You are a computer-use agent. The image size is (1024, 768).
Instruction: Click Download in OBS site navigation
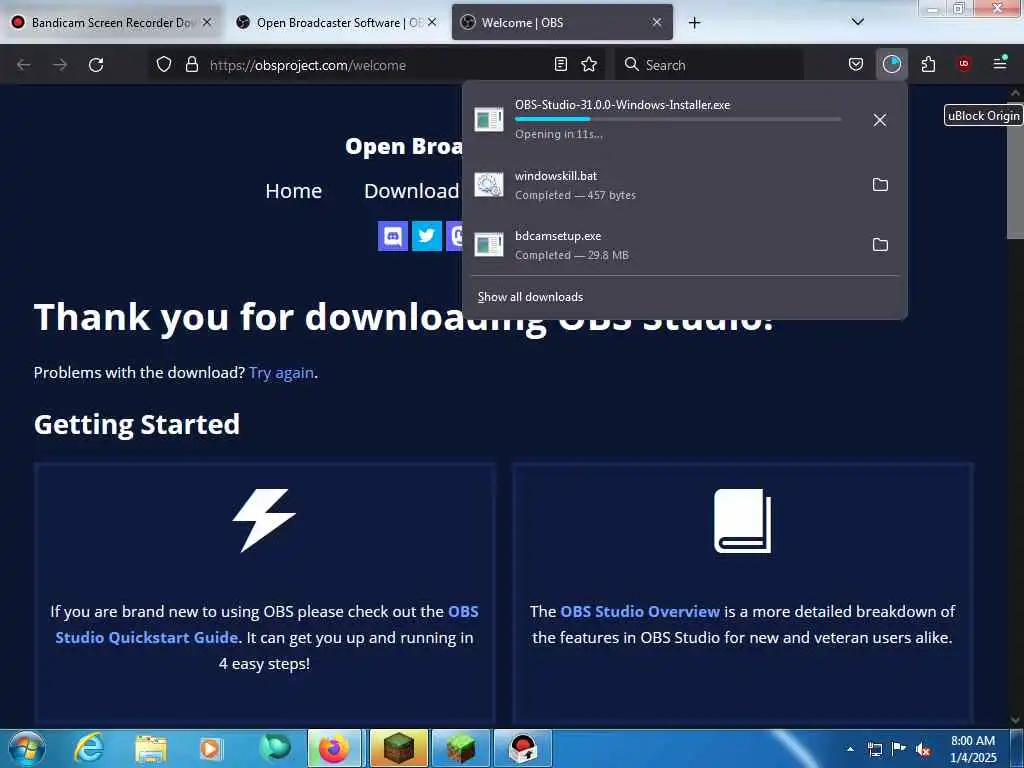(411, 191)
